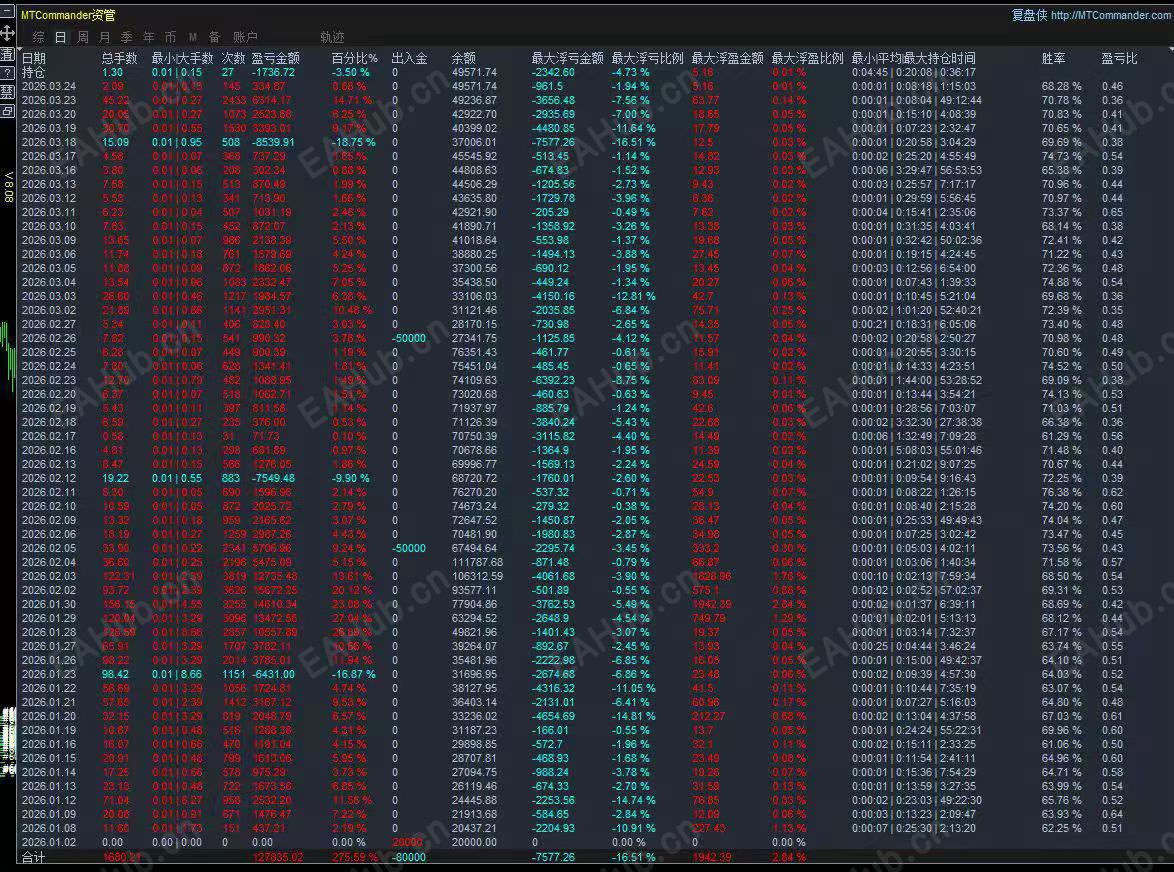Click the 最小|大手数 column header
The width and height of the screenshot is (1174, 872).
(x=182, y=58)
